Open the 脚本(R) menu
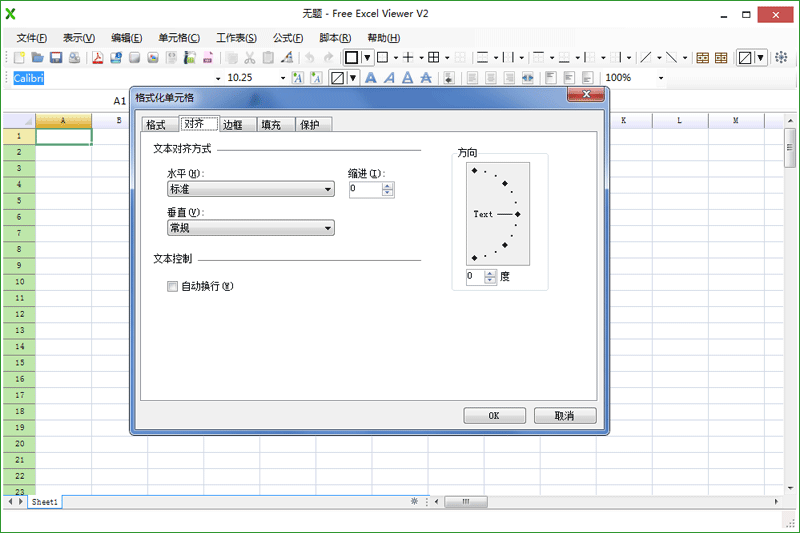 pos(335,38)
